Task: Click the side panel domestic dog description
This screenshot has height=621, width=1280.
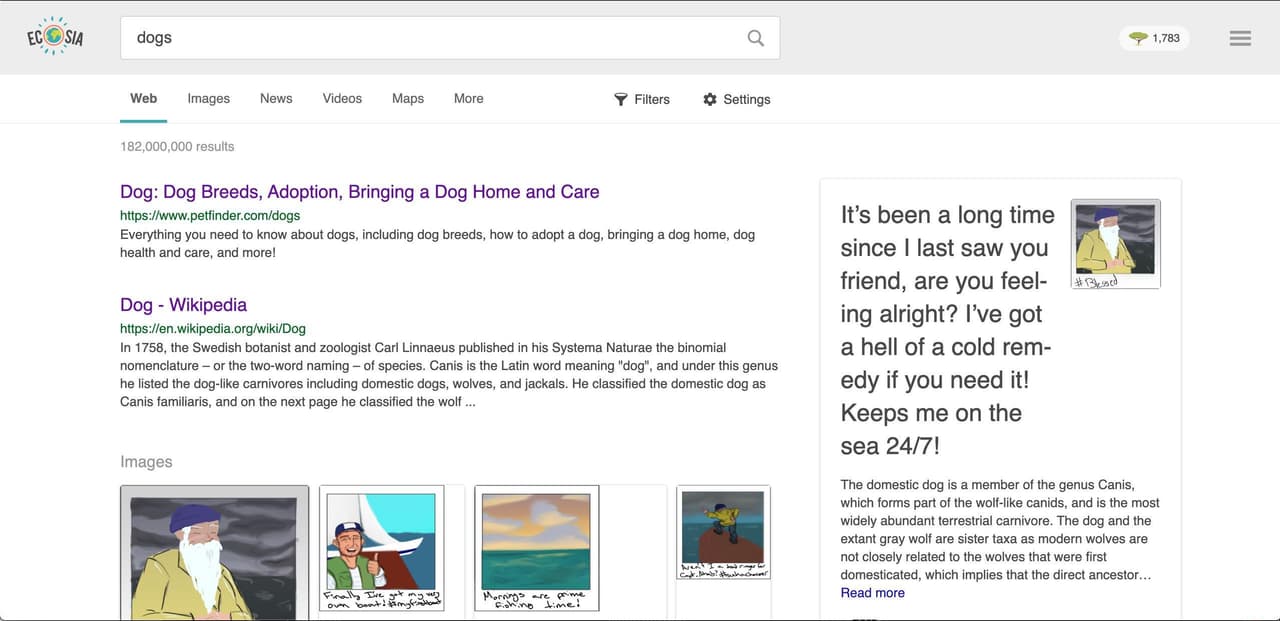Action: pyautogui.click(x=1000, y=529)
